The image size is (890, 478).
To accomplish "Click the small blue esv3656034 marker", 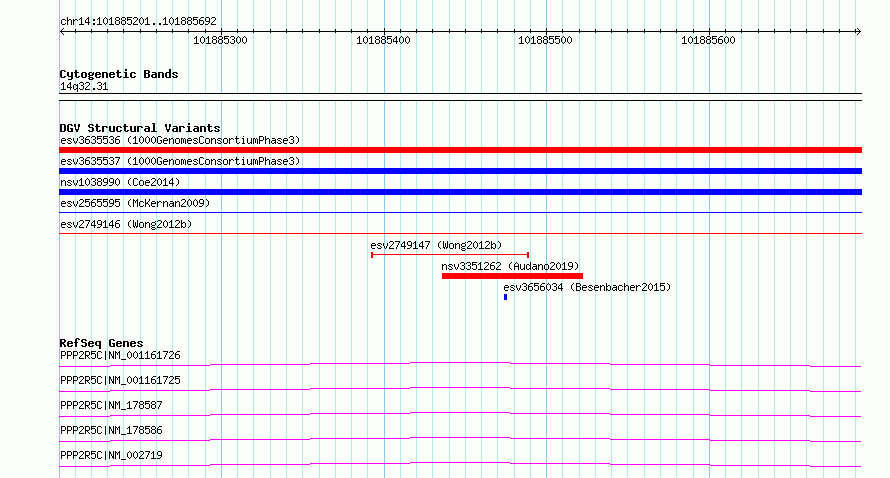I will coord(505,297).
